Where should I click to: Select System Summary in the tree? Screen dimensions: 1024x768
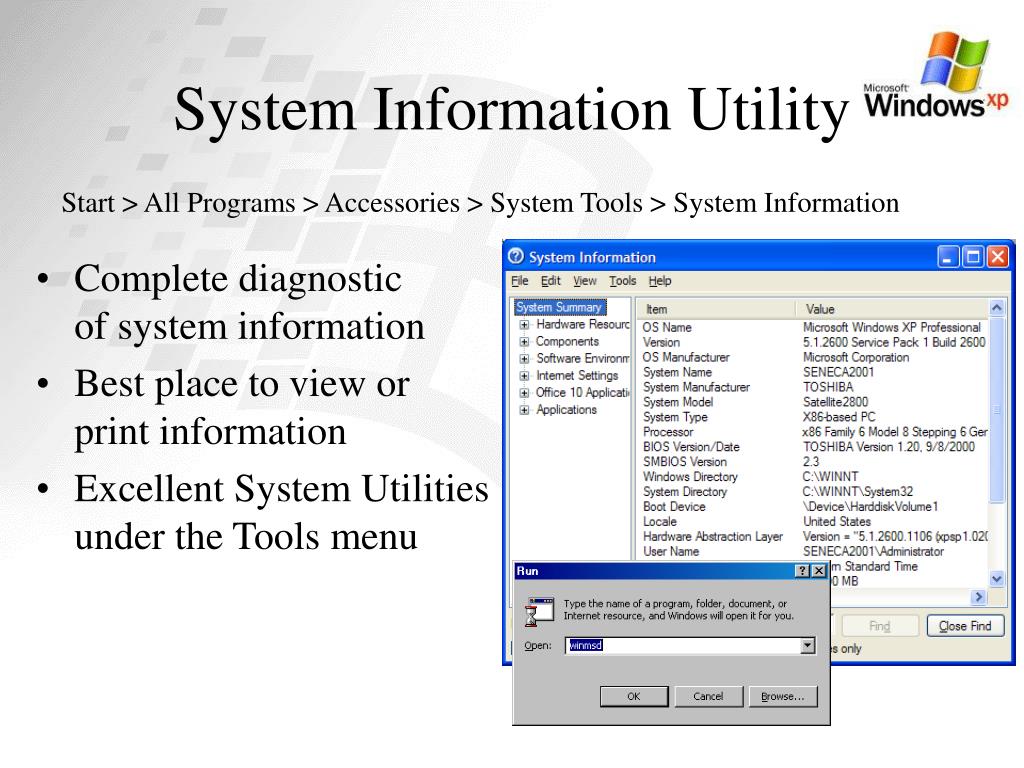click(560, 307)
